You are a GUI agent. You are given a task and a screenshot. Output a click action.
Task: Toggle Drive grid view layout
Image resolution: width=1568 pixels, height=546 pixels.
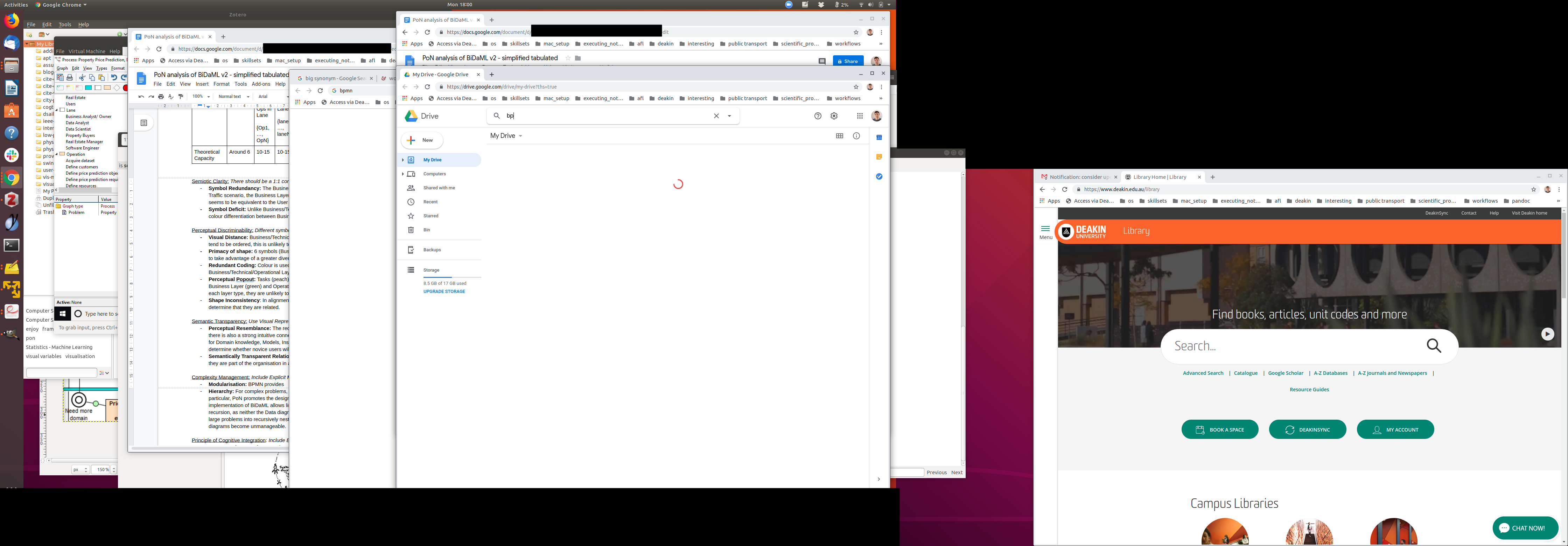[x=839, y=136]
